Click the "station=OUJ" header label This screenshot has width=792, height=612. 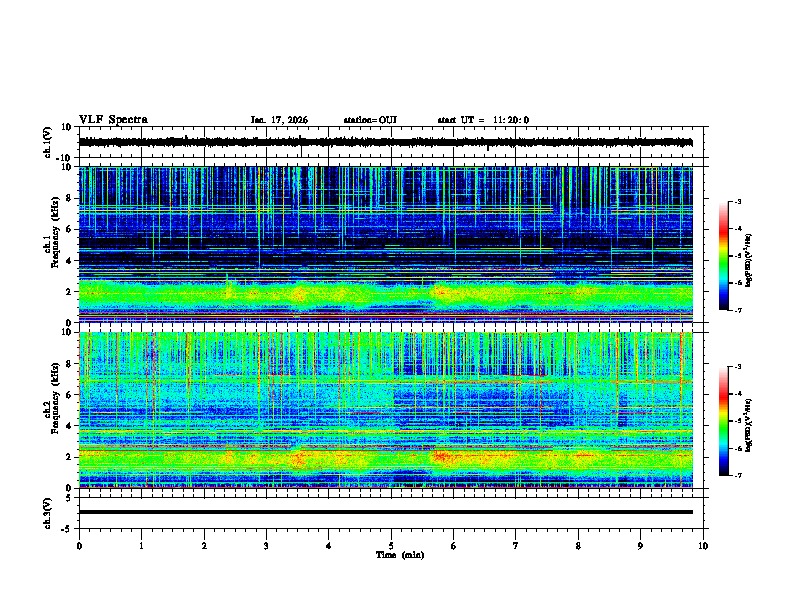pyautogui.click(x=370, y=120)
